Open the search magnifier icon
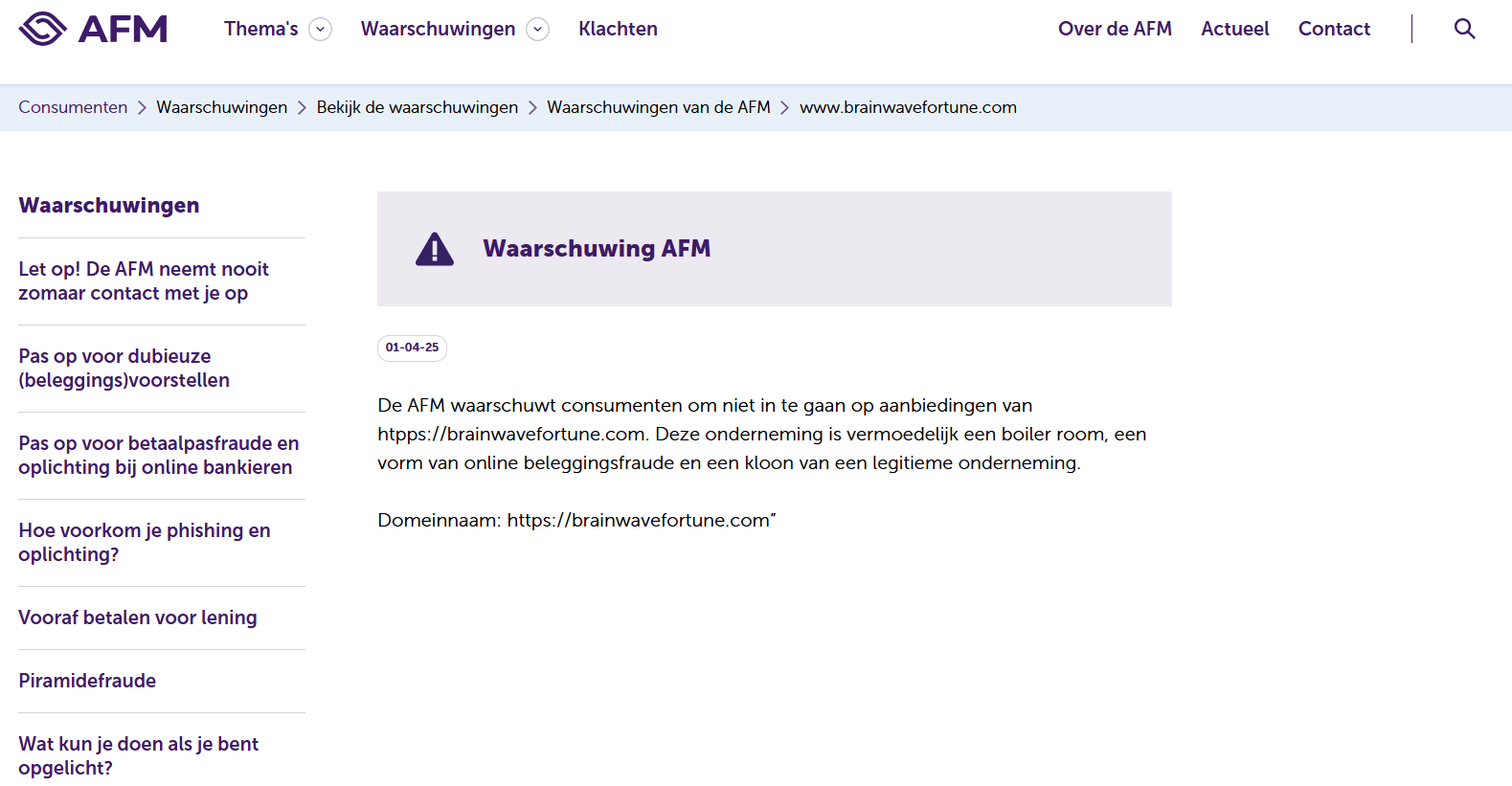1512x786 pixels. click(x=1464, y=29)
